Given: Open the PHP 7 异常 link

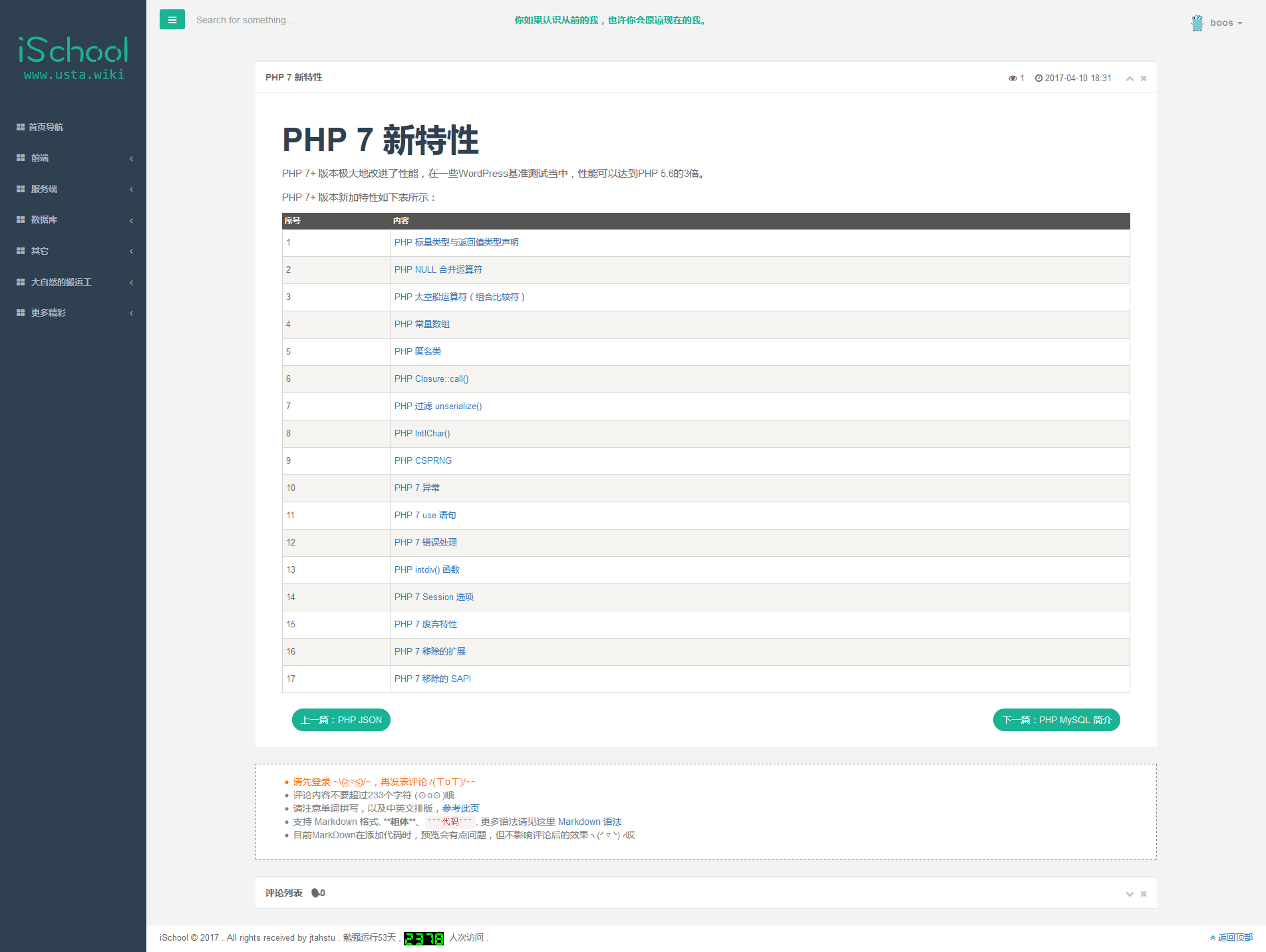Looking at the screenshot, I should click(417, 488).
